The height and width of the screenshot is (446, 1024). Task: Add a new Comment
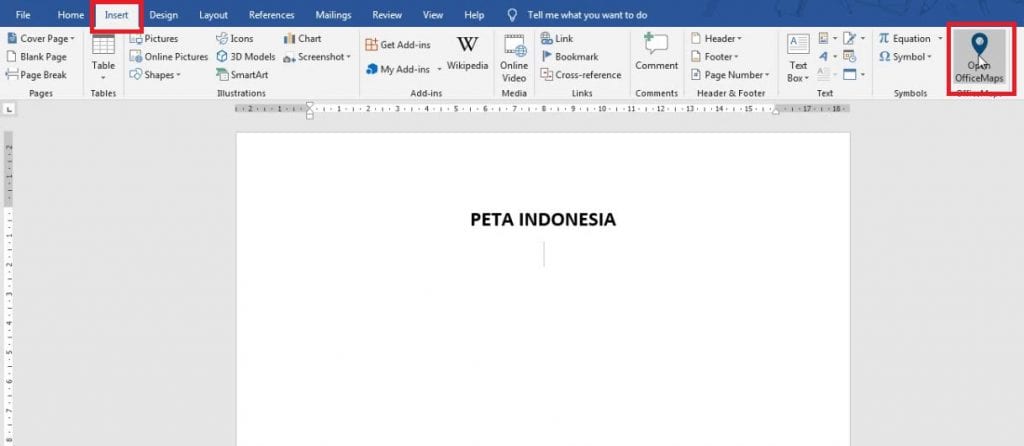[656, 52]
